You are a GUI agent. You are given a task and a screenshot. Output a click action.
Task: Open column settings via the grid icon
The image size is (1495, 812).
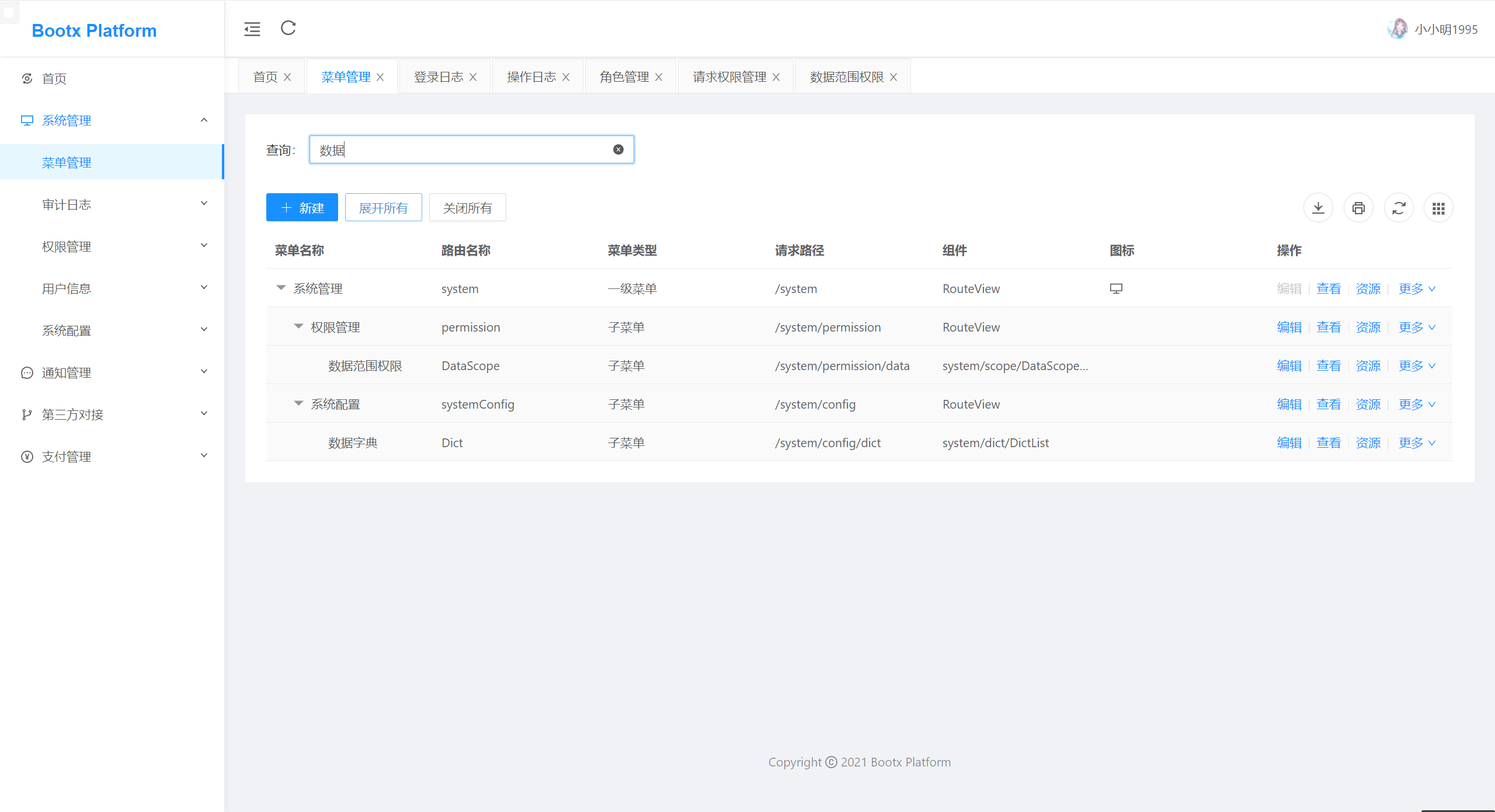(x=1438, y=207)
